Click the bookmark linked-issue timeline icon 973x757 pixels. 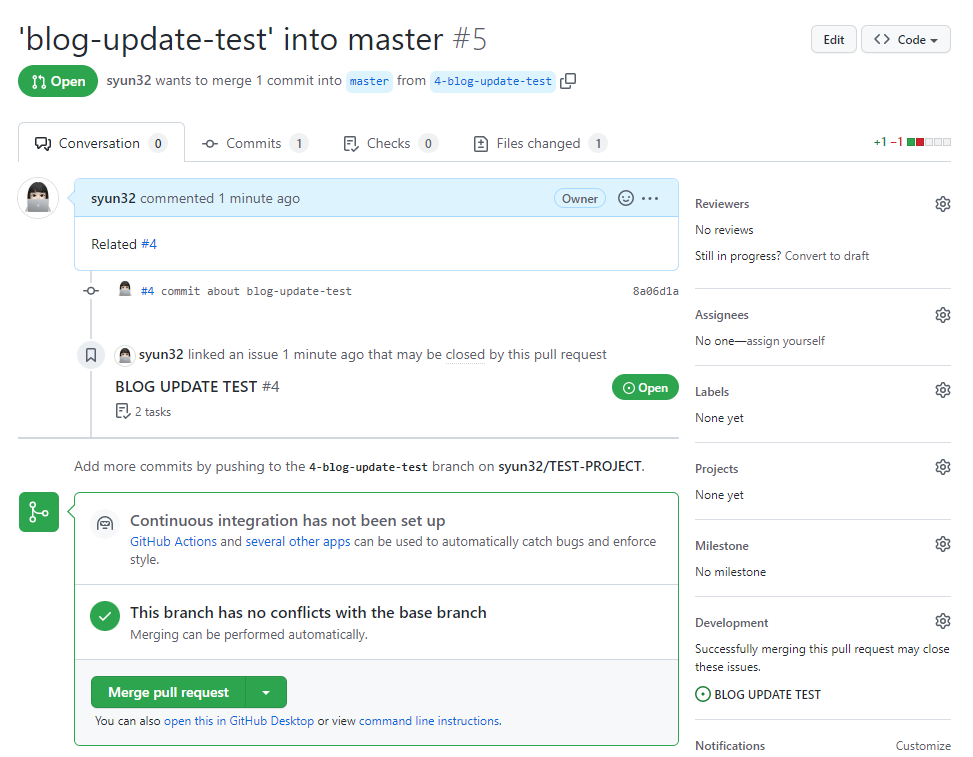point(91,355)
